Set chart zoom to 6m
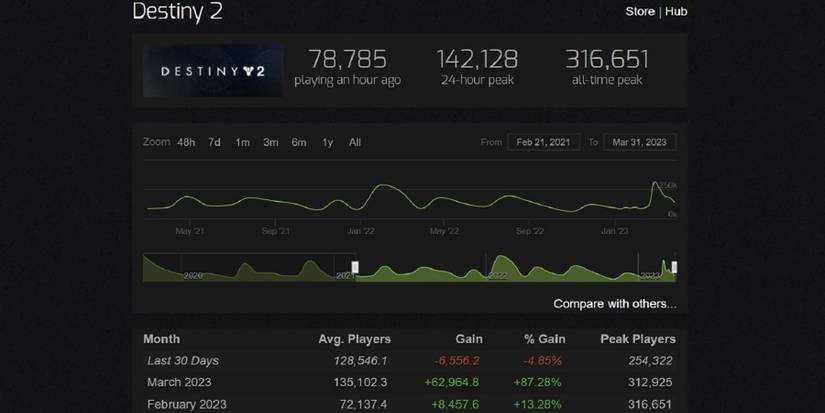Image resolution: width=825 pixels, height=413 pixels. coord(299,143)
